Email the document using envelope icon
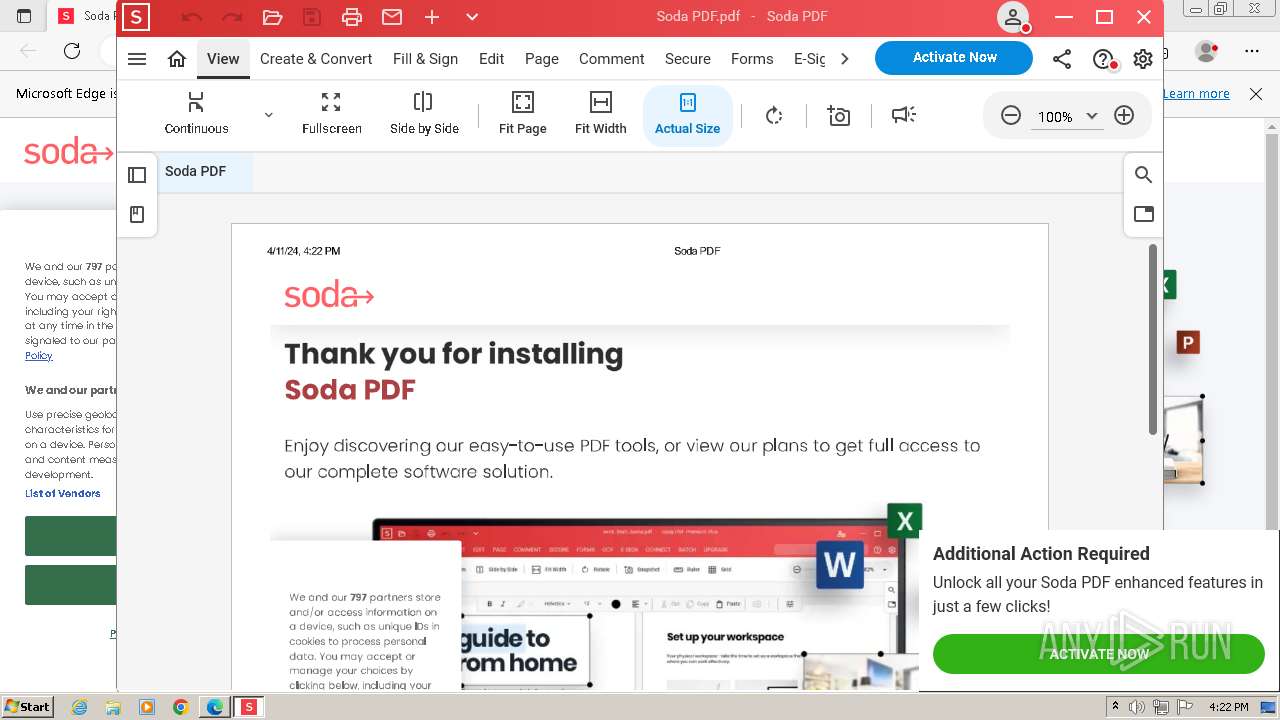Screen dimensions: 1280x720 tap(392, 17)
